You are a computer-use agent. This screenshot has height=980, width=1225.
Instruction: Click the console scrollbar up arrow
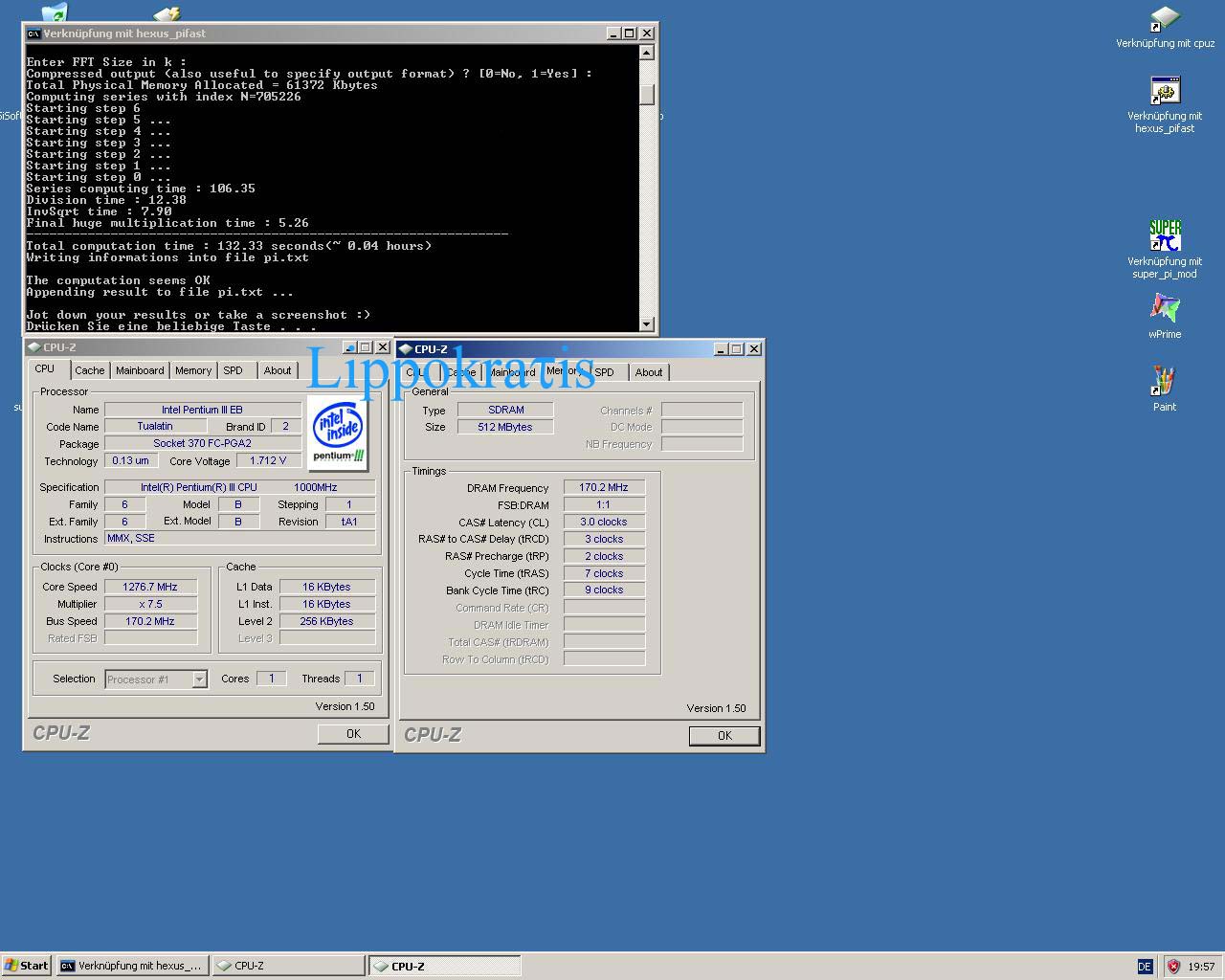pos(647,53)
